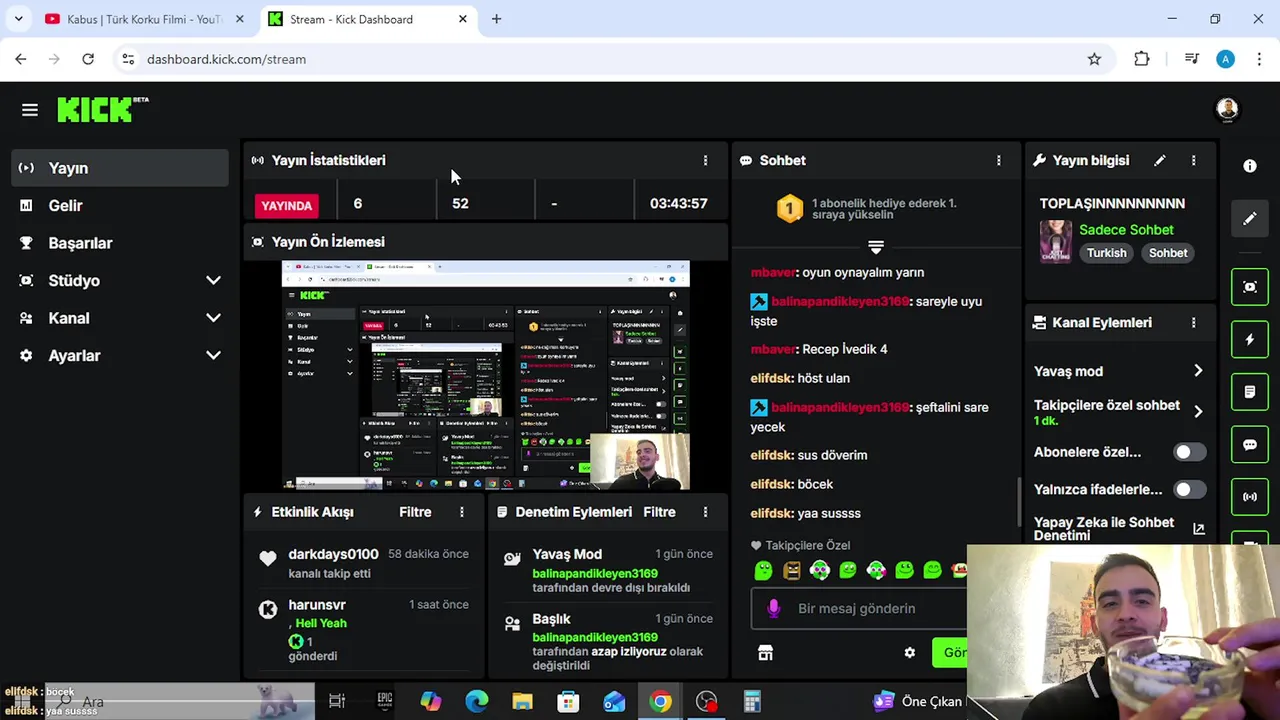The height and width of the screenshot is (720, 1280).
Task: Go to Gelir in the sidebar
Action: pyautogui.click(x=120, y=206)
